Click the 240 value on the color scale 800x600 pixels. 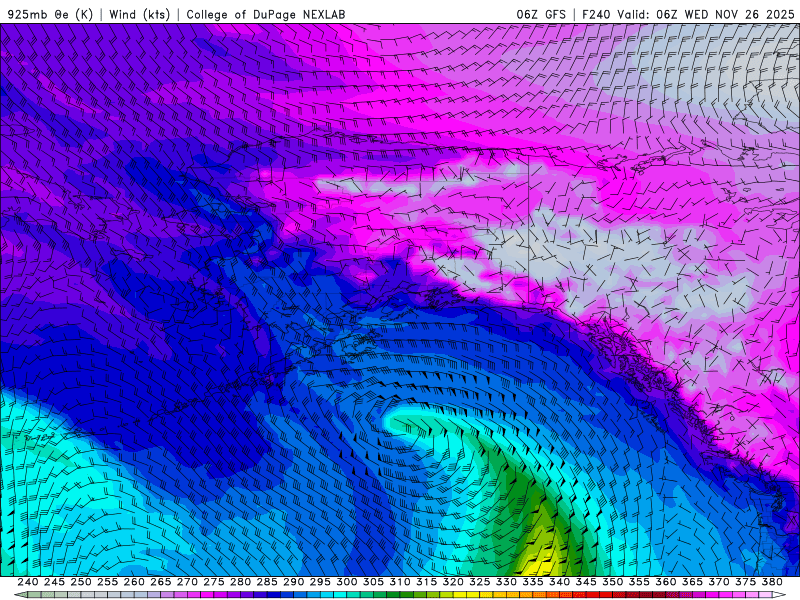(x=28, y=582)
